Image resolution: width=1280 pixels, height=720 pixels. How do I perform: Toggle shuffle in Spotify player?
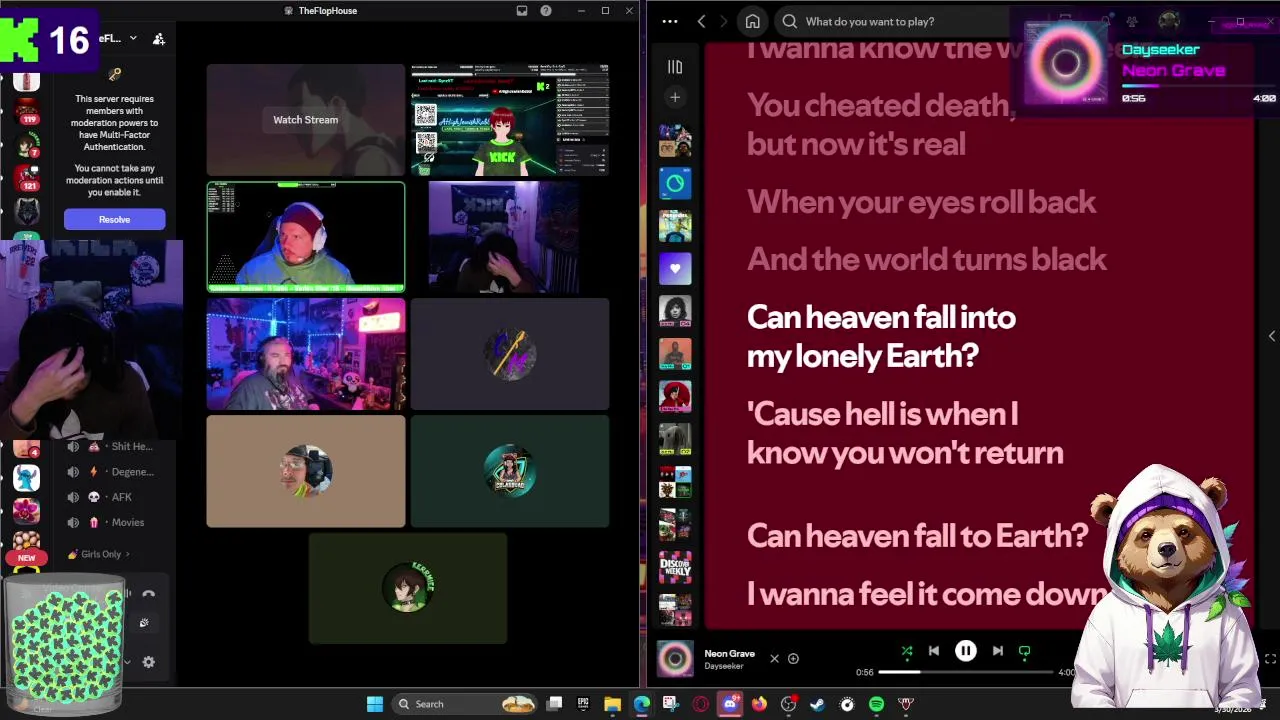(907, 651)
